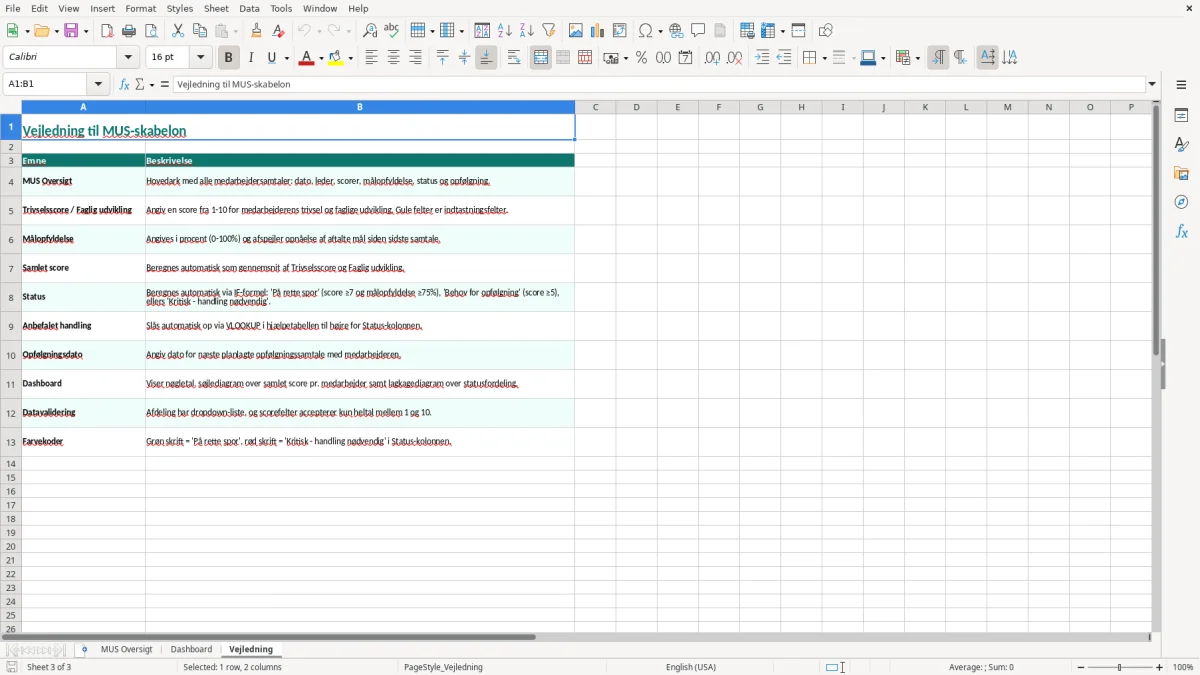The width and height of the screenshot is (1200, 675).
Task: Sort Ascending toolbar icon
Action: 505,31
